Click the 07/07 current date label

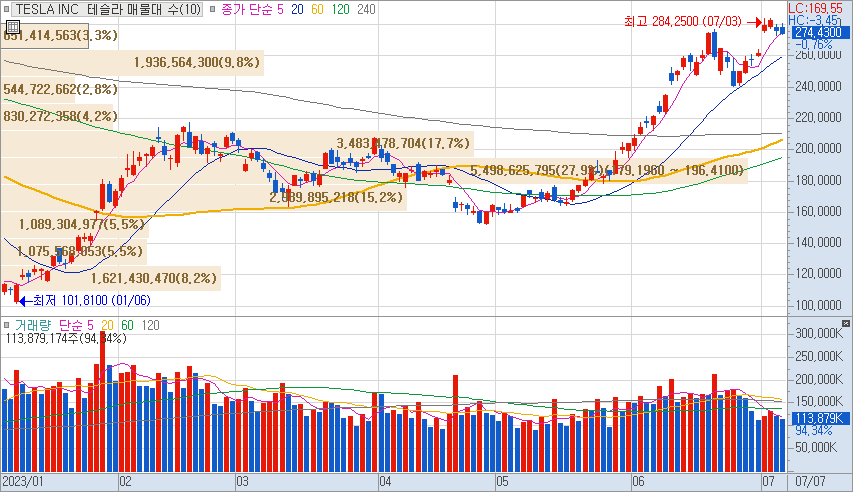pos(811,481)
